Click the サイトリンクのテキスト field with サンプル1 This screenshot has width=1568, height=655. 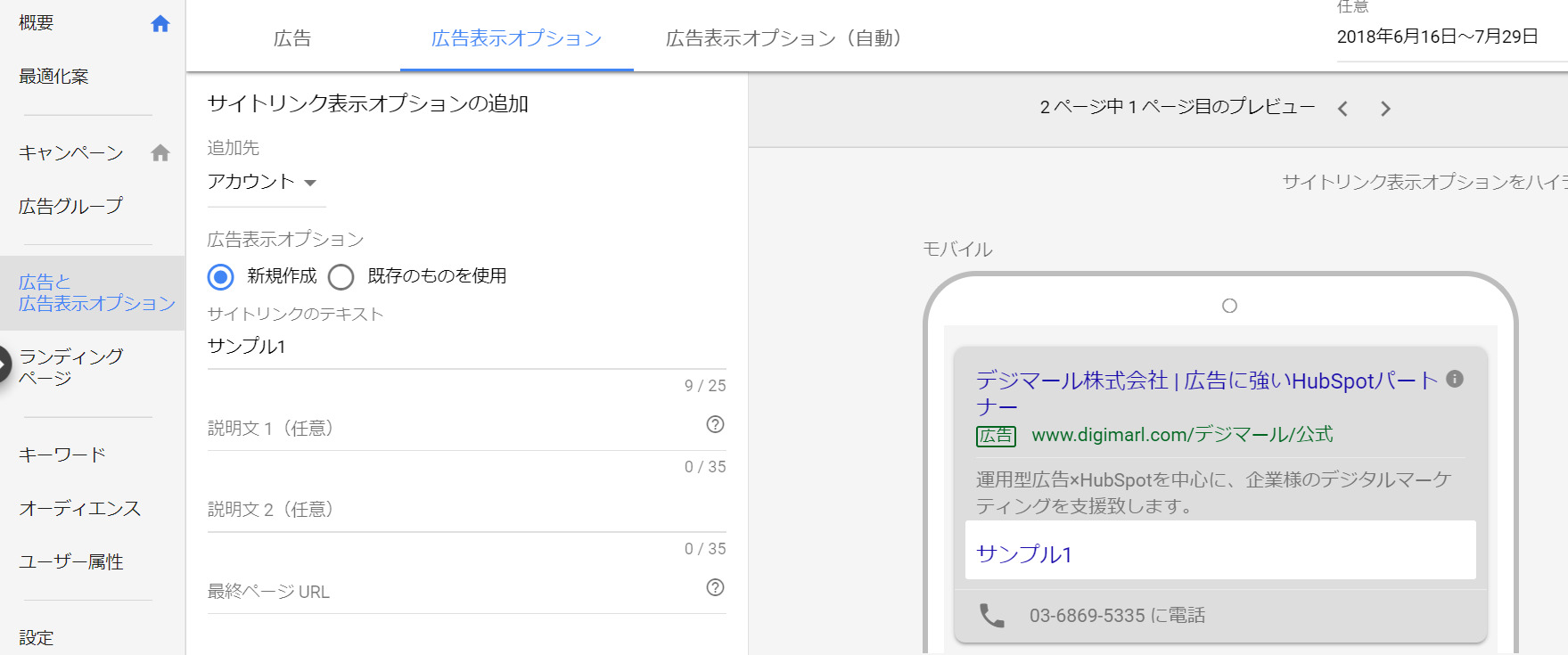point(467,347)
